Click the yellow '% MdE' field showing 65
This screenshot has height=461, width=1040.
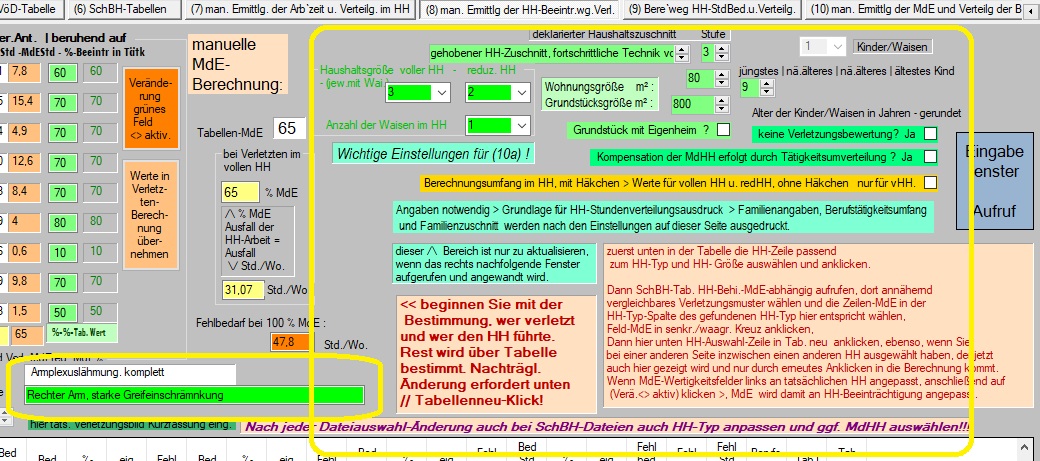click(240, 192)
